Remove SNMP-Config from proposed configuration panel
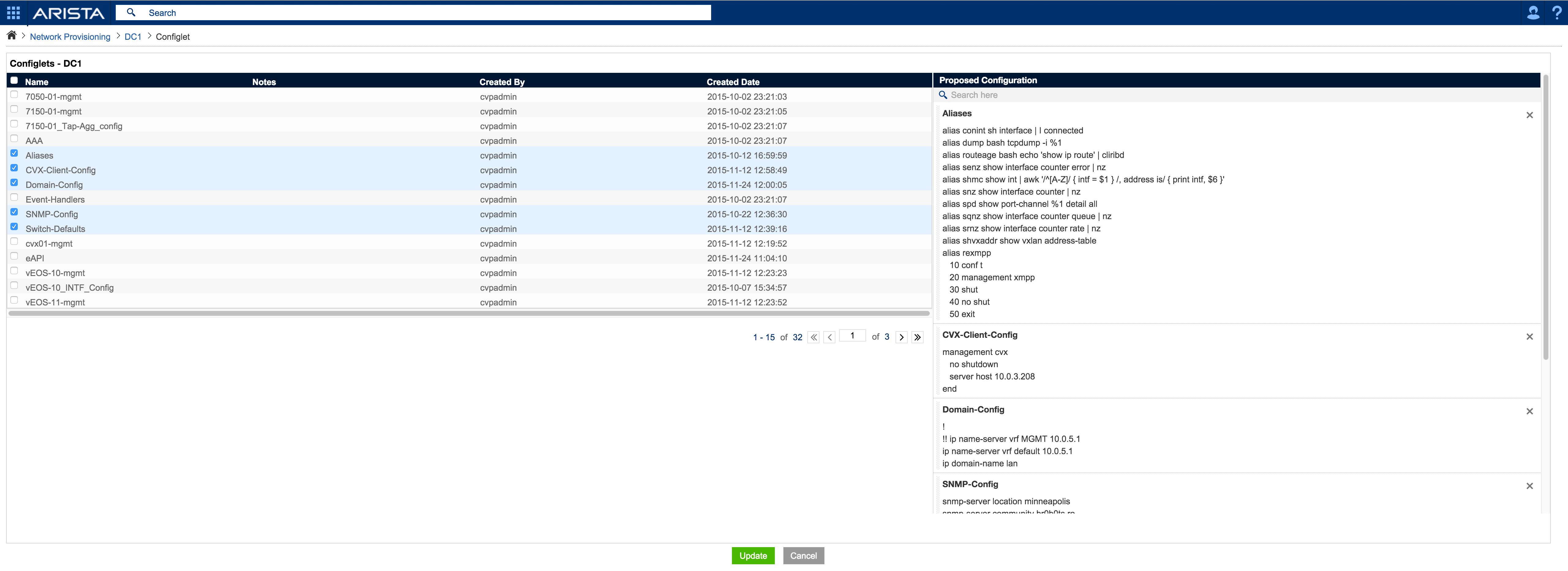The width and height of the screenshot is (1568, 571). pyautogui.click(x=1529, y=487)
